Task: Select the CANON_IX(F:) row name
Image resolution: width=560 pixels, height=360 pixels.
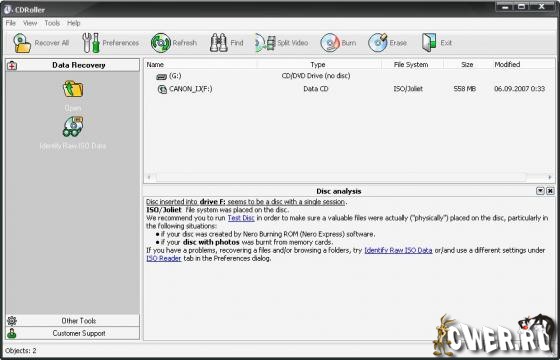Action: click(x=190, y=89)
